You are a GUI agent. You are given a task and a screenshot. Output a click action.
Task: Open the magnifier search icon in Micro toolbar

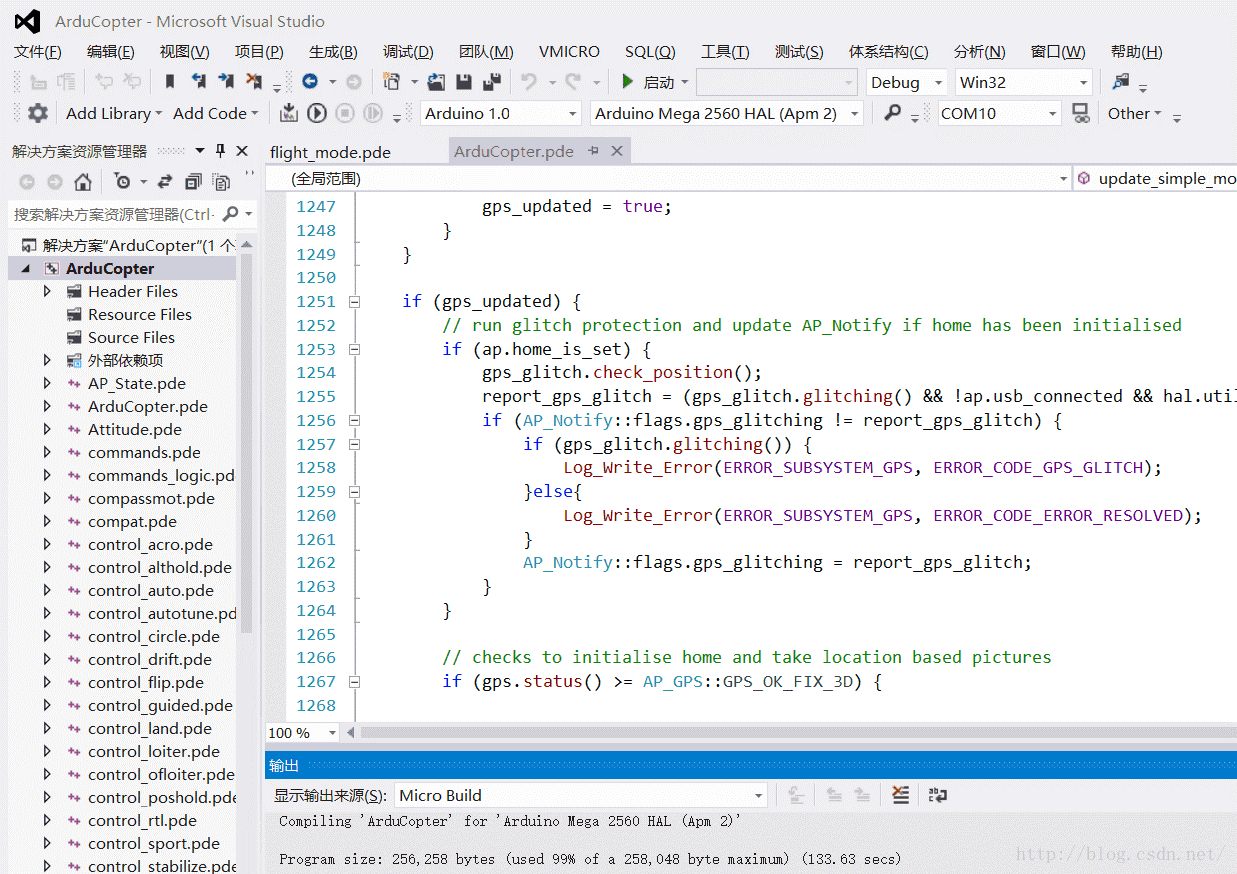[893, 113]
